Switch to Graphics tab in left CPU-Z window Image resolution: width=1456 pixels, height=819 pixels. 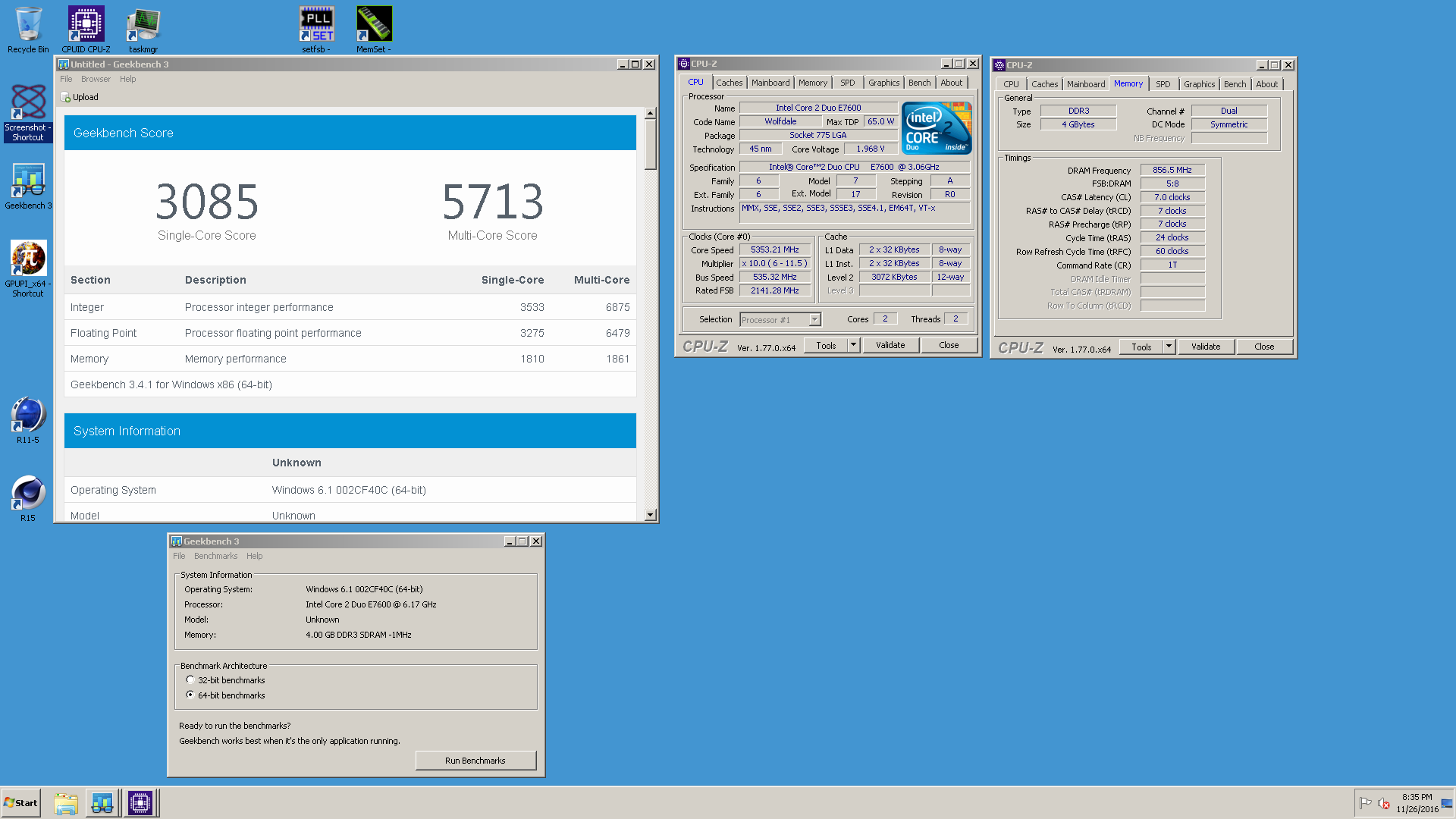[x=883, y=83]
